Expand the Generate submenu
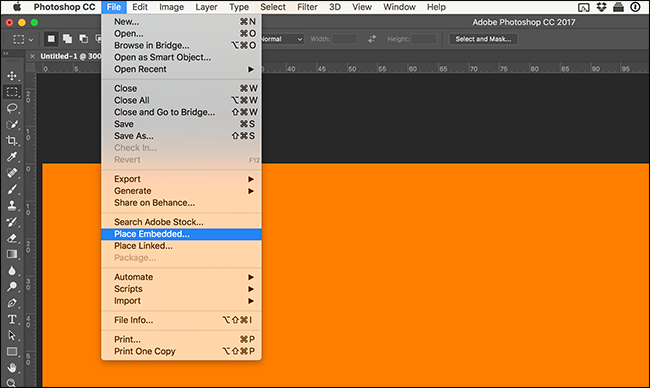 (x=181, y=191)
